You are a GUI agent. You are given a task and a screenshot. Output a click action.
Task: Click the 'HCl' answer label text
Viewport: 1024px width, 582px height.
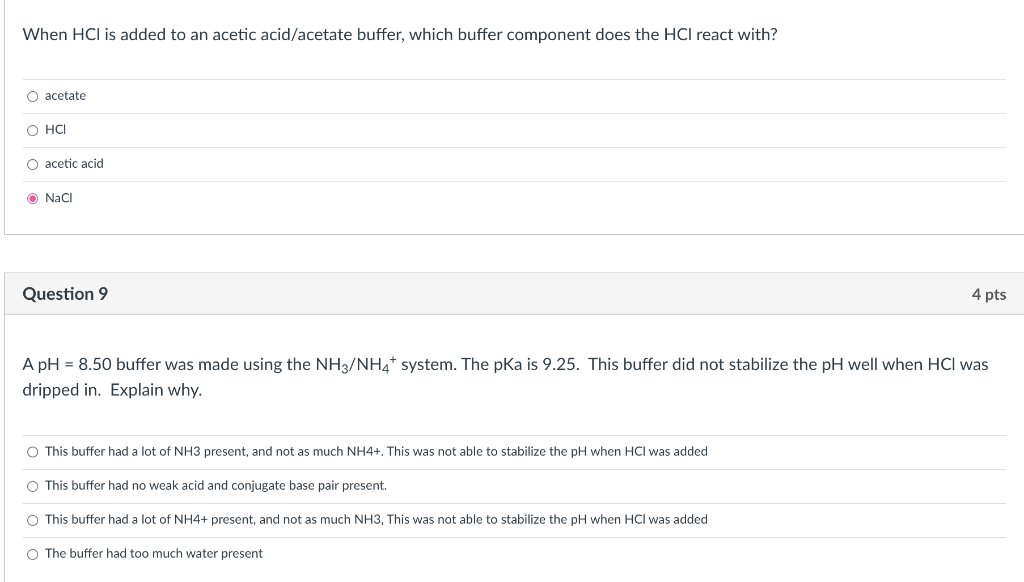tap(56, 130)
